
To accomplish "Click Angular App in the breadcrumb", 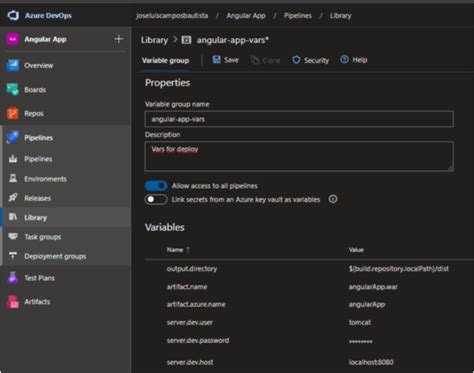I will pyautogui.click(x=246, y=16).
